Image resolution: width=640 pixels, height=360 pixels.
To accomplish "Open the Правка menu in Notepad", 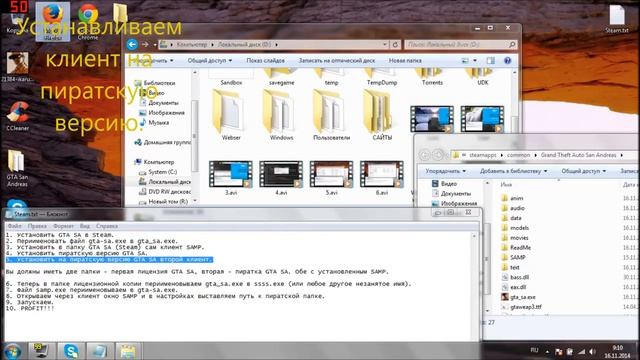I will click(37, 226).
